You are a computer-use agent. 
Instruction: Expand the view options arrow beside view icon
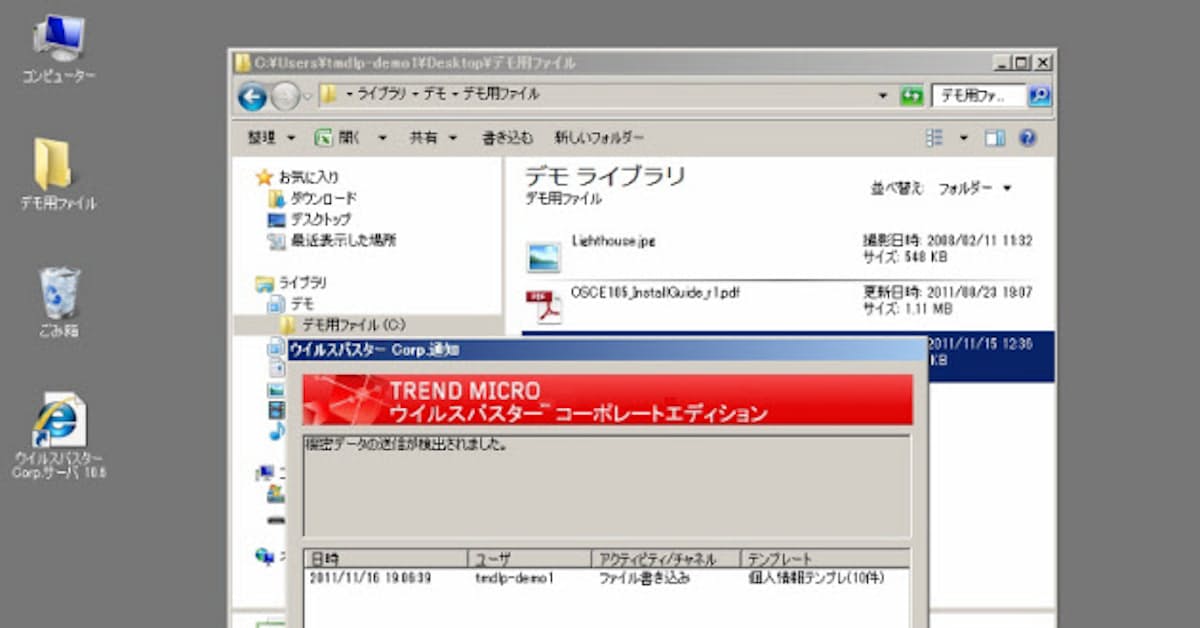pos(964,138)
